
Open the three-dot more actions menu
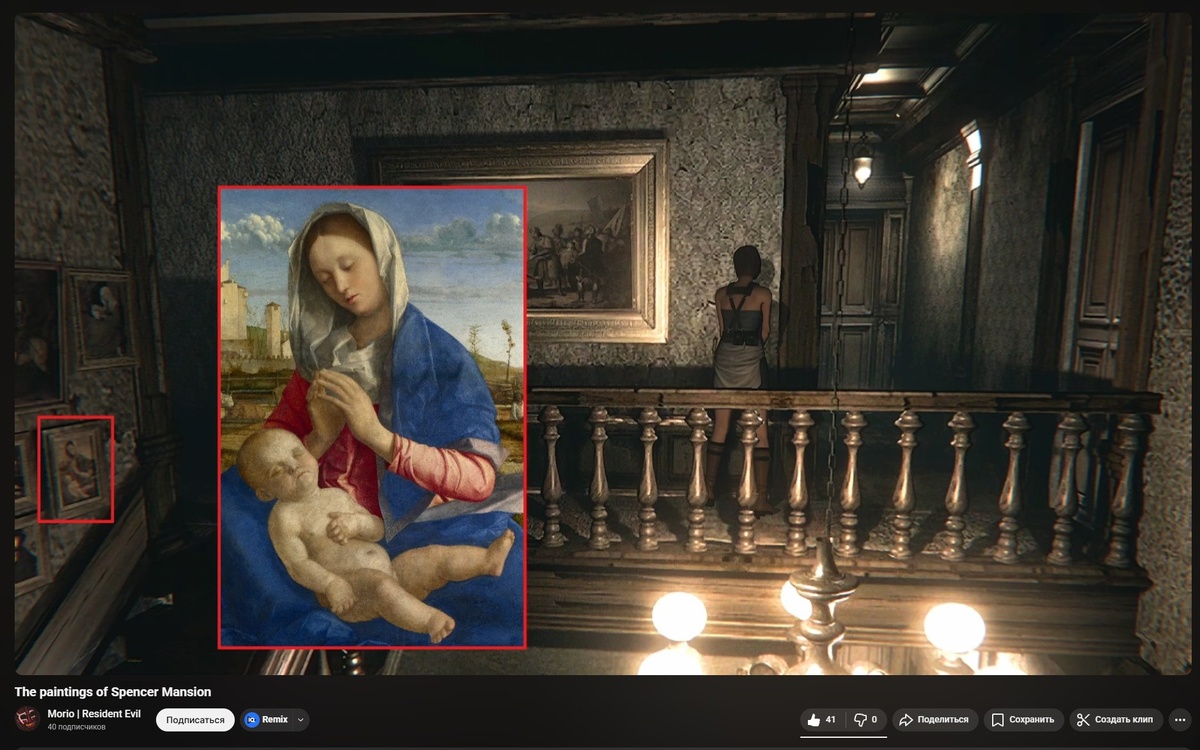click(1179, 720)
